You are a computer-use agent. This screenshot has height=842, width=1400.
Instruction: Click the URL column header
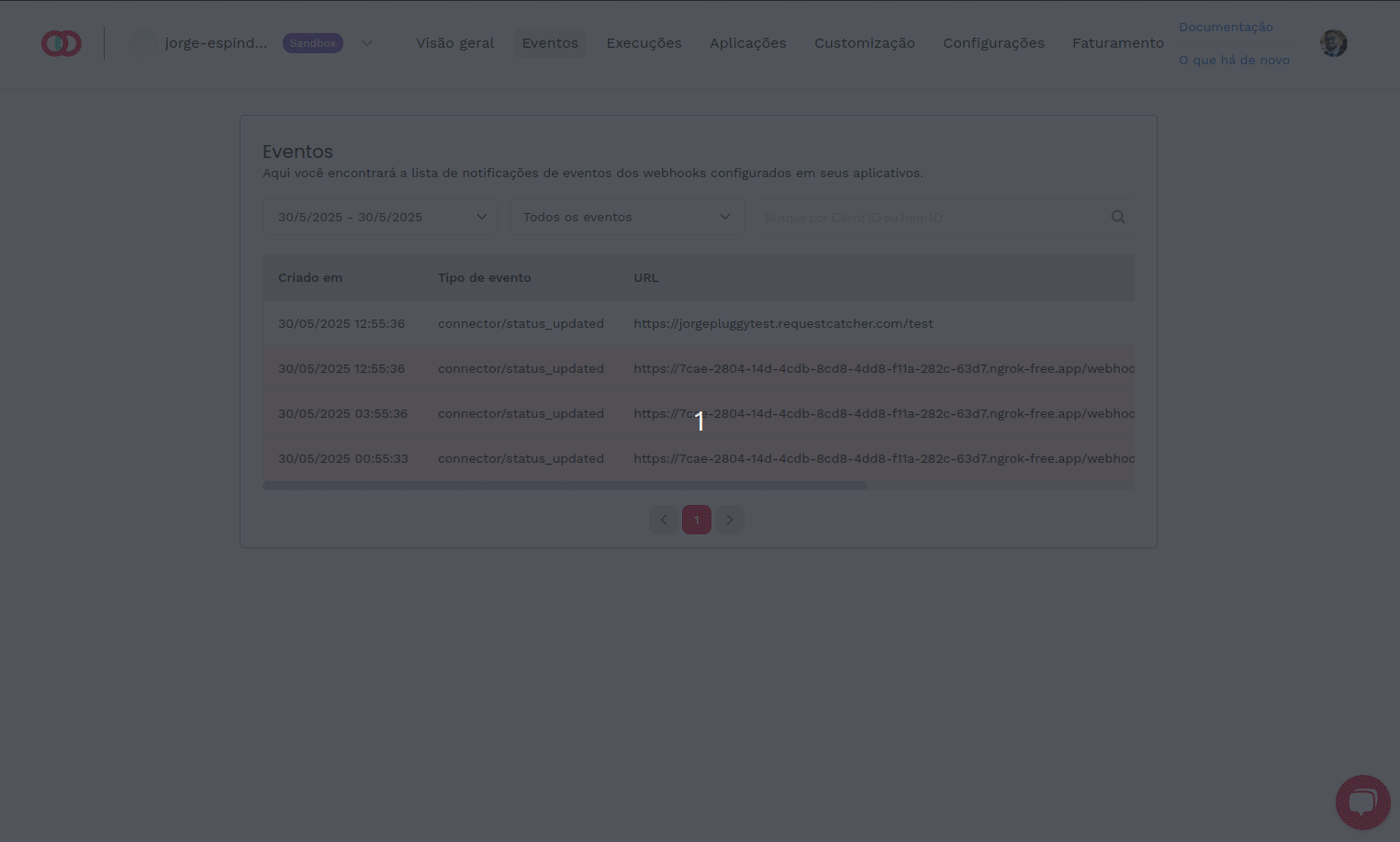pos(646,277)
